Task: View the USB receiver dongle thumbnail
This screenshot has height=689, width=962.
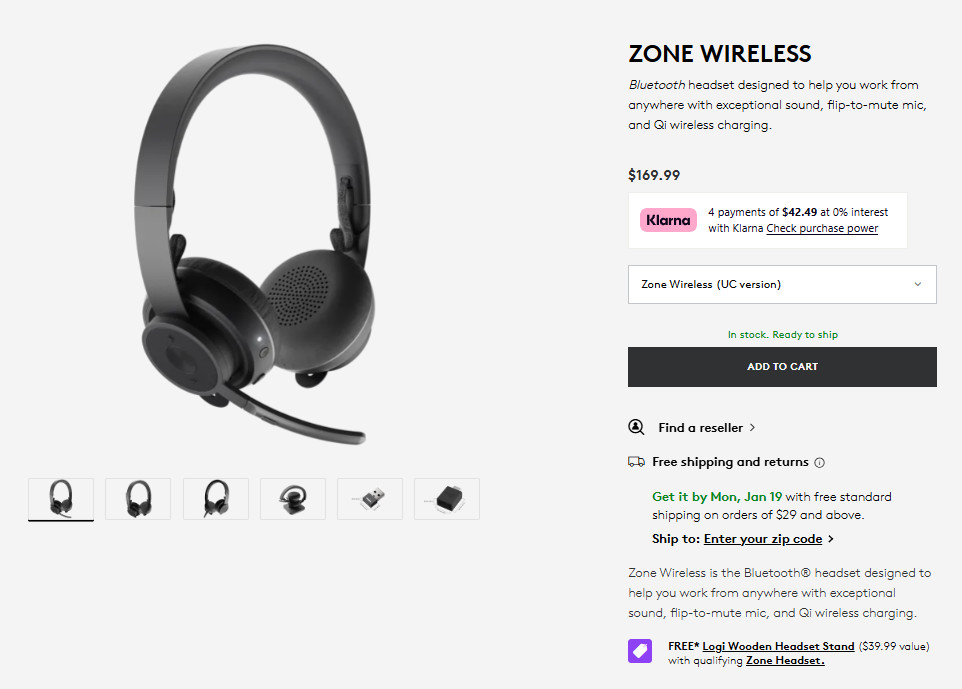Action: click(x=370, y=498)
